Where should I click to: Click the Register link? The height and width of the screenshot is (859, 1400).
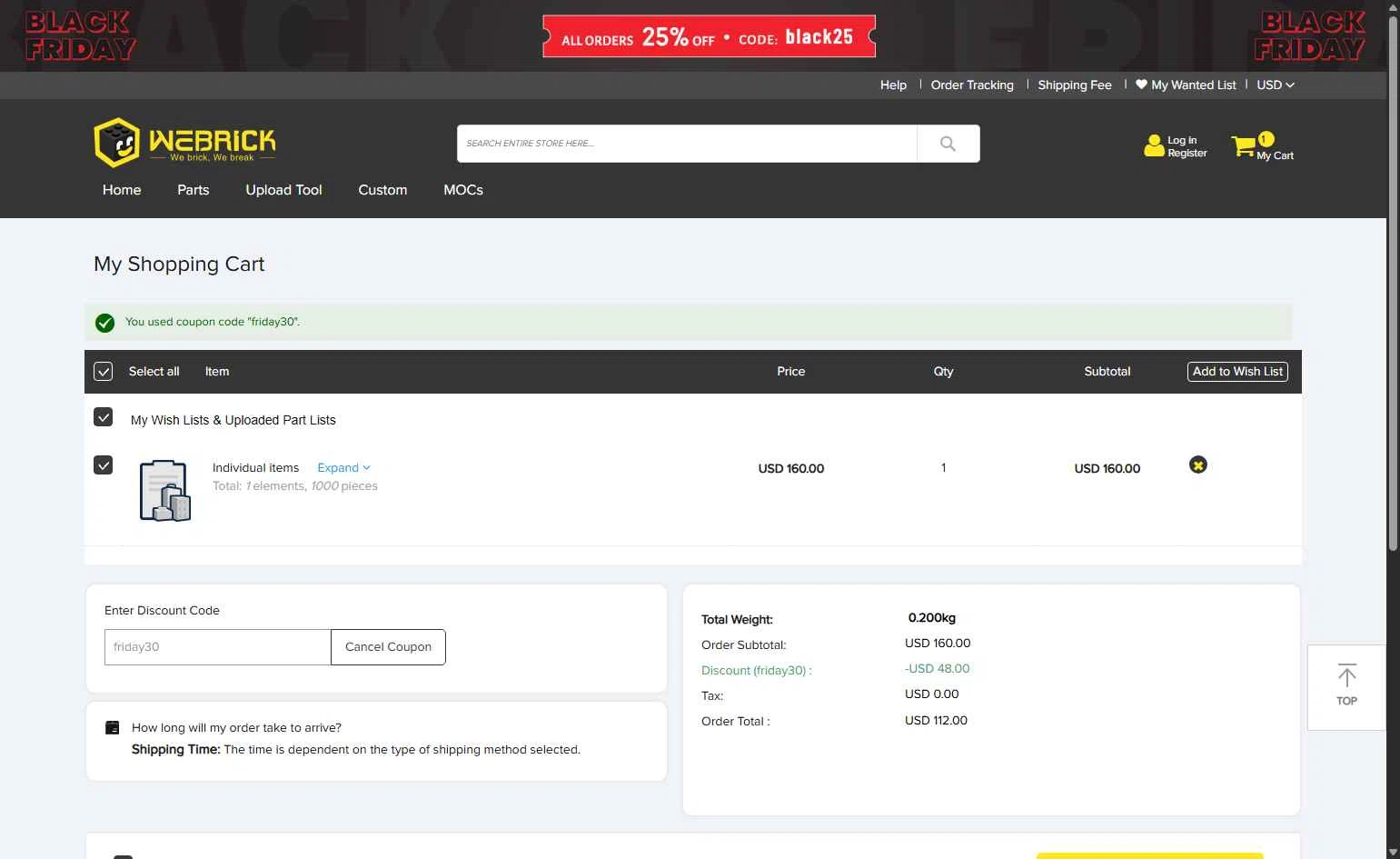pos(1187,153)
